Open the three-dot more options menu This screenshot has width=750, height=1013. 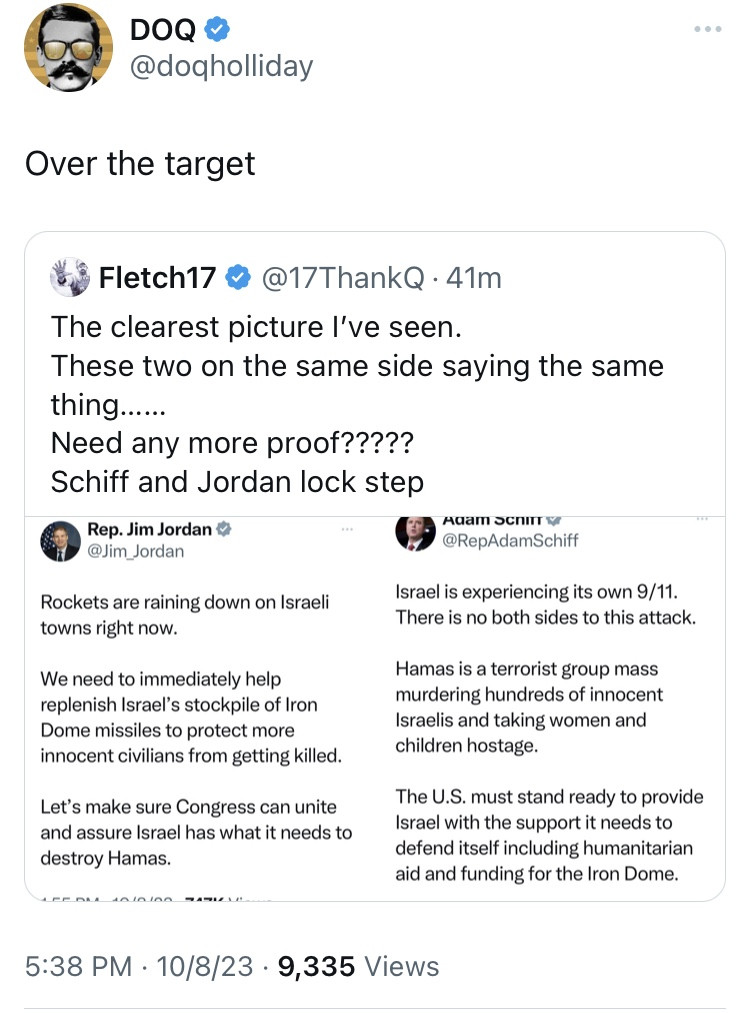pyautogui.click(x=707, y=29)
